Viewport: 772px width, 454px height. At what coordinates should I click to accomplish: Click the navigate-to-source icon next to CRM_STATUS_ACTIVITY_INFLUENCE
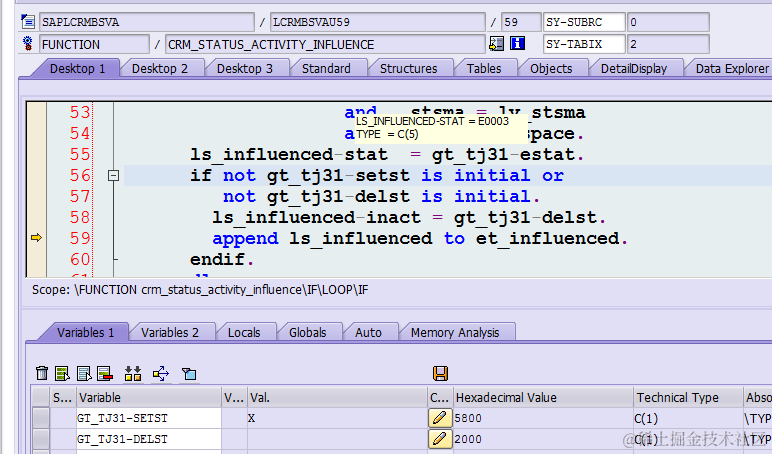click(x=496, y=43)
